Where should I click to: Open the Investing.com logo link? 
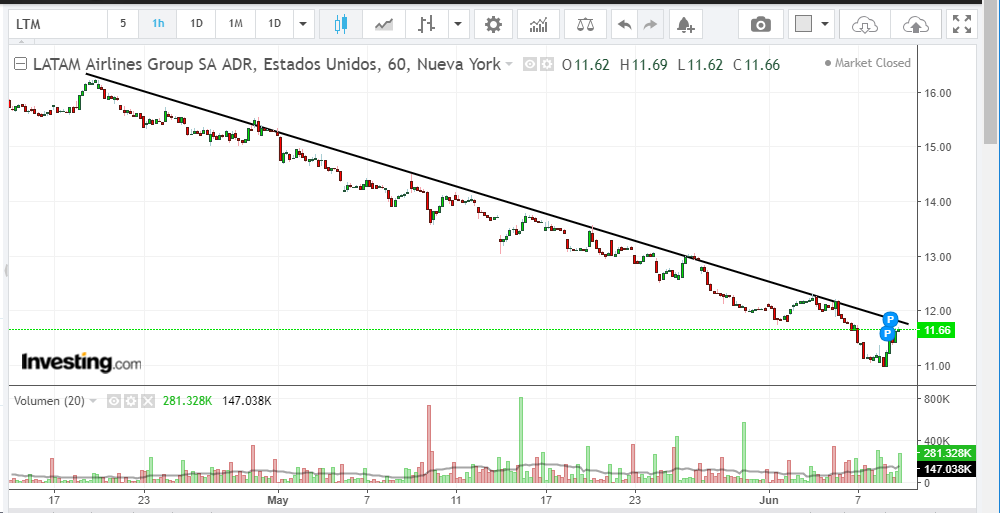tap(81, 362)
